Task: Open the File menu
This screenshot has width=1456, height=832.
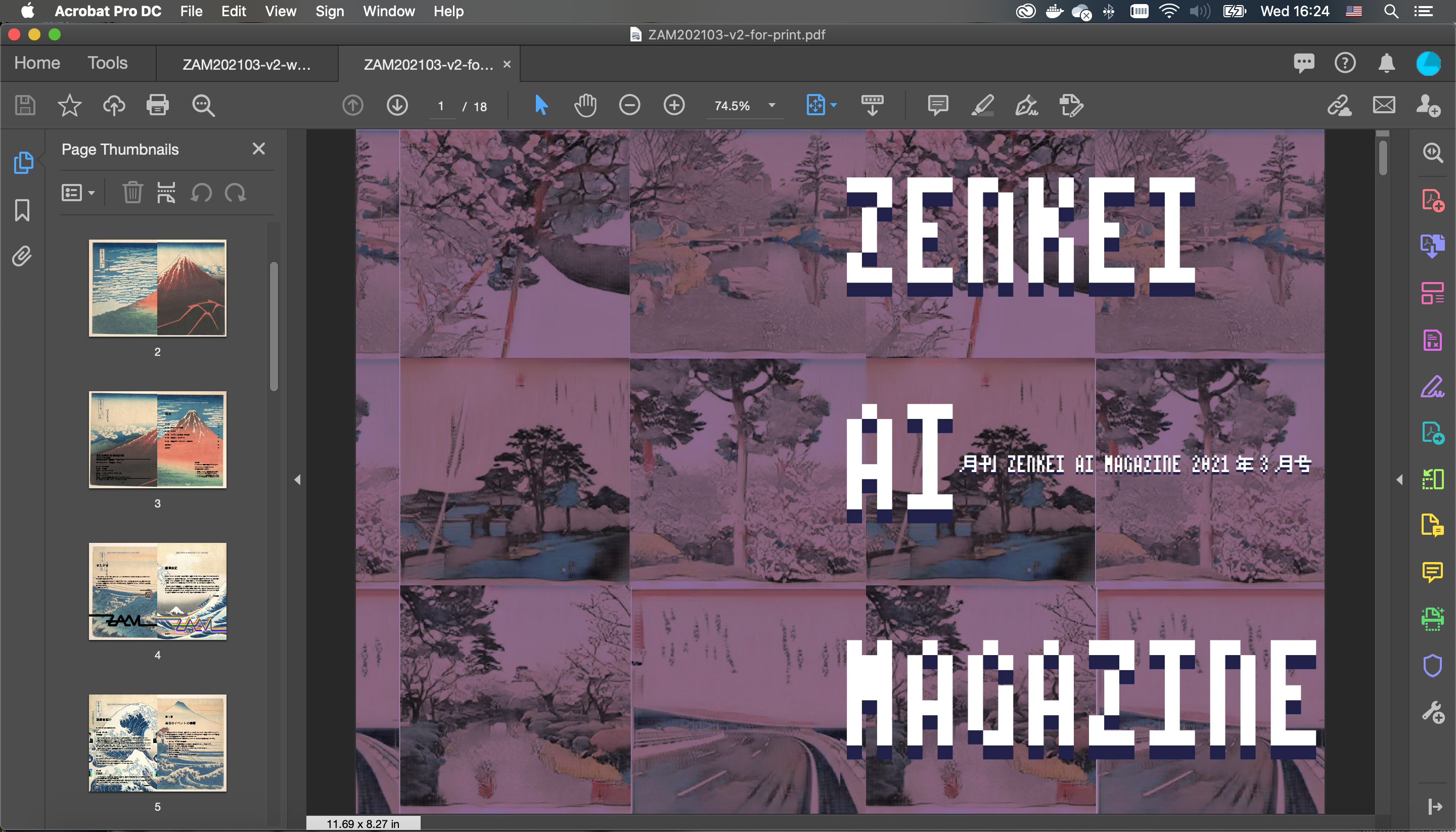Action: pos(191,12)
